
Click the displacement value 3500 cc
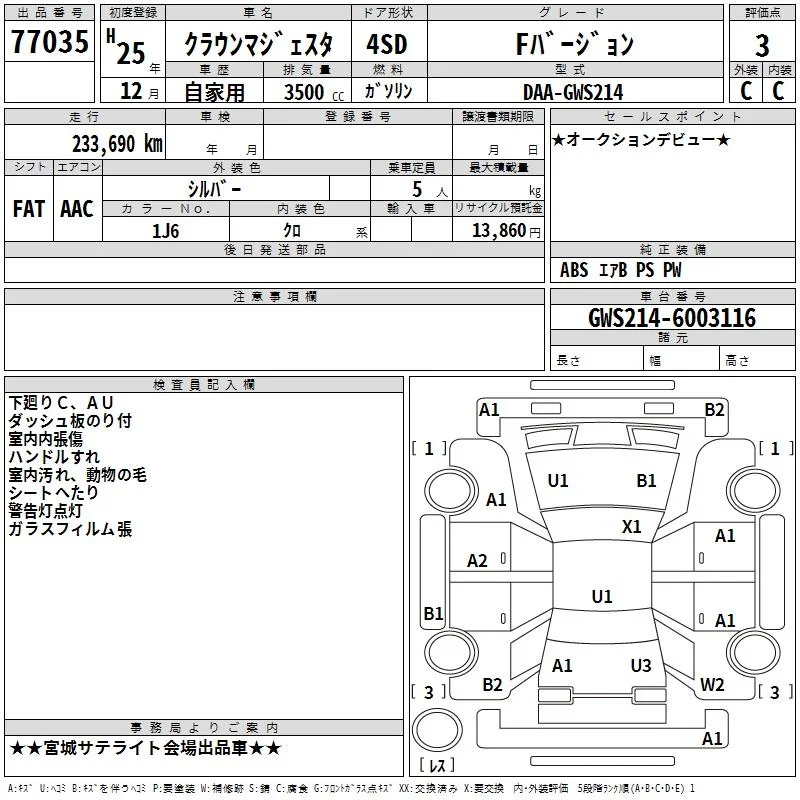314,92
